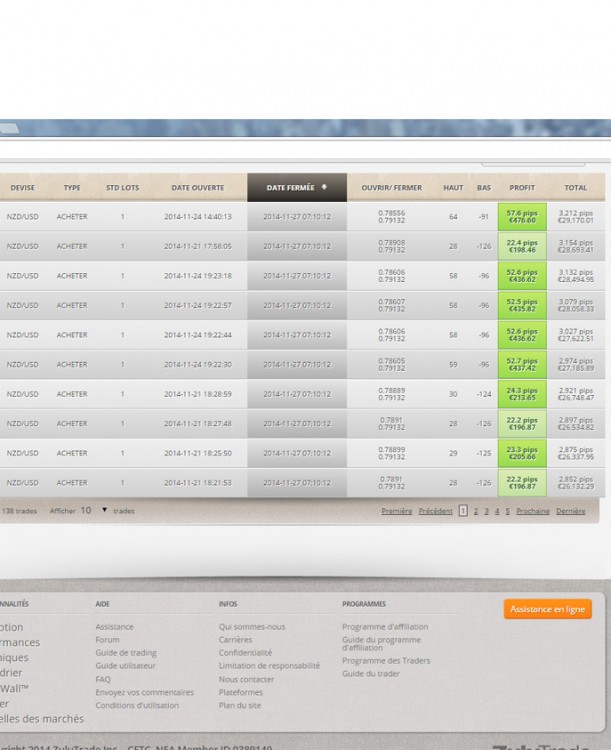Viewport: 611px width, 750px height.
Task: Open Programme des Traders link
Action: (386, 661)
